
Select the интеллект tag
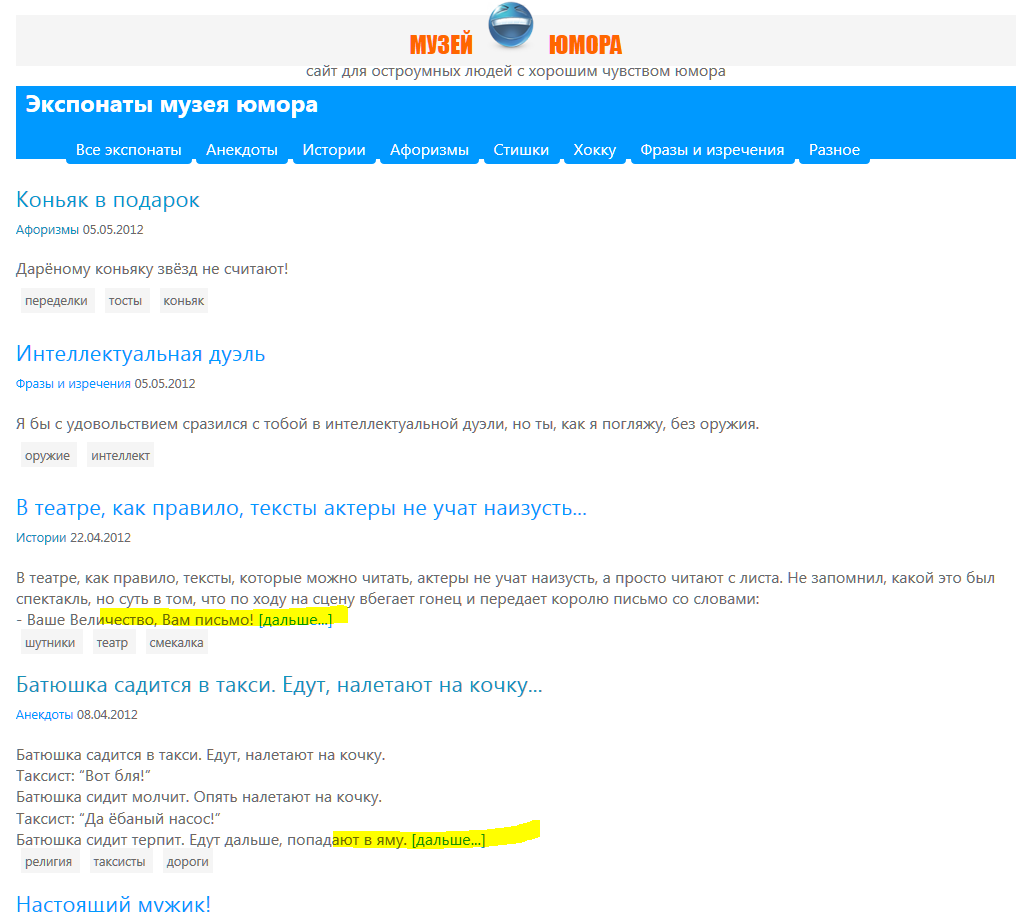pyautogui.click(x=120, y=455)
